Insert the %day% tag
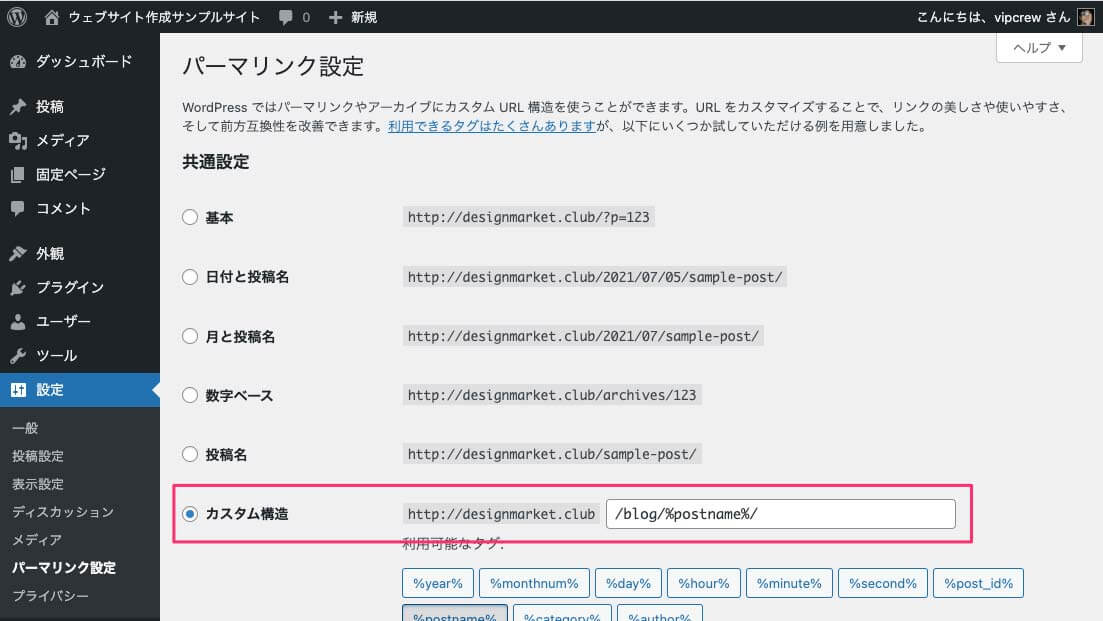This screenshot has width=1103, height=621. [628, 583]
